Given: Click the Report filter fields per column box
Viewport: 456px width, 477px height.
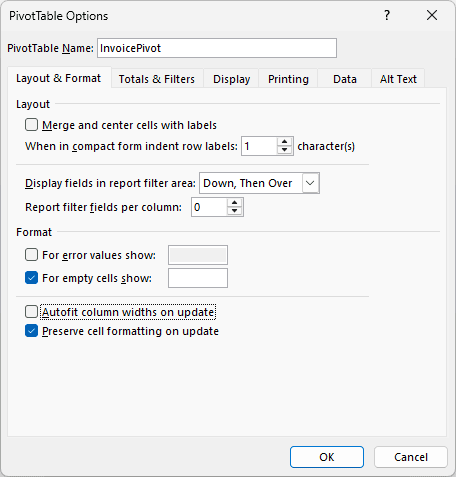Looking at the screenshot, I should click(x=209, y=207).
